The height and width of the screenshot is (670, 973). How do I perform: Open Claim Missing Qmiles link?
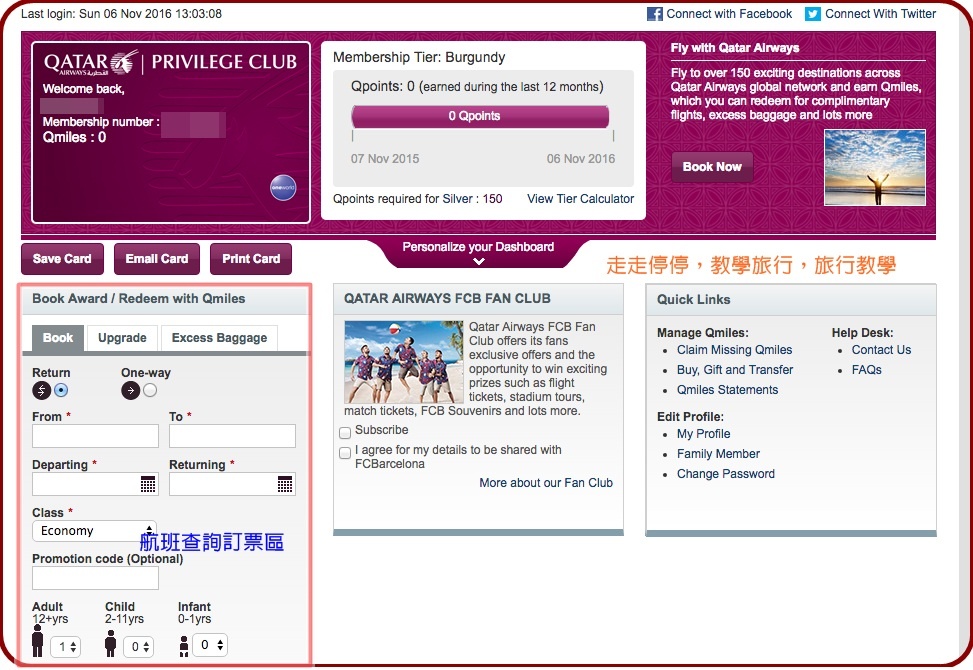[734, 350]
